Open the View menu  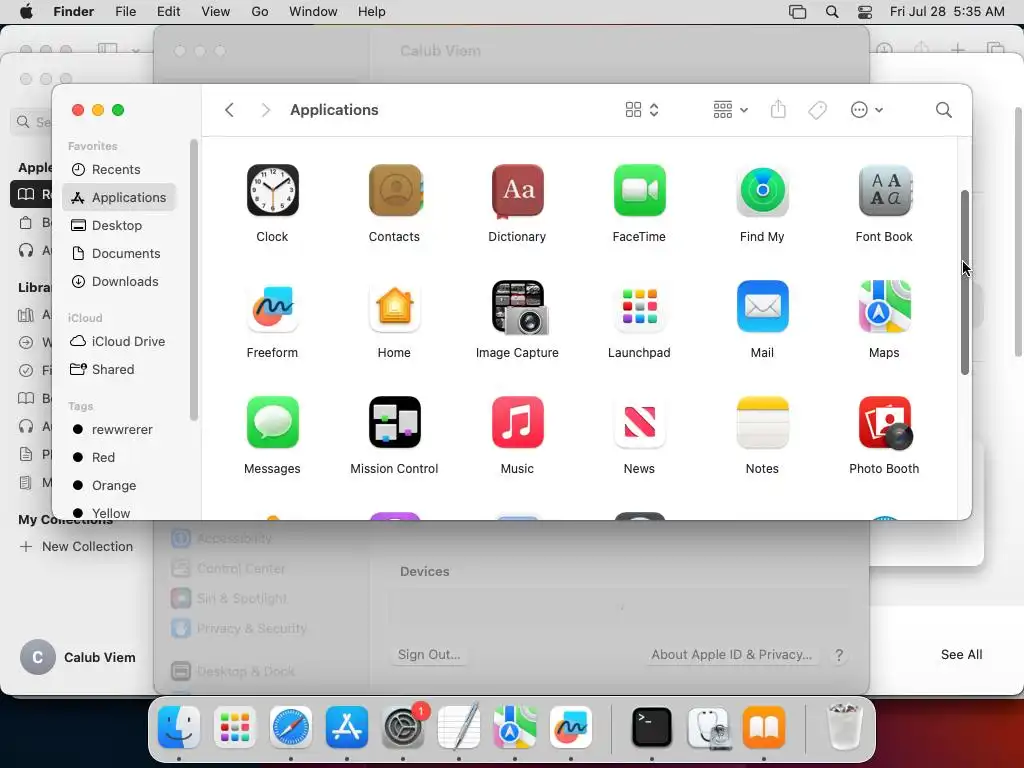pos(216,12)
